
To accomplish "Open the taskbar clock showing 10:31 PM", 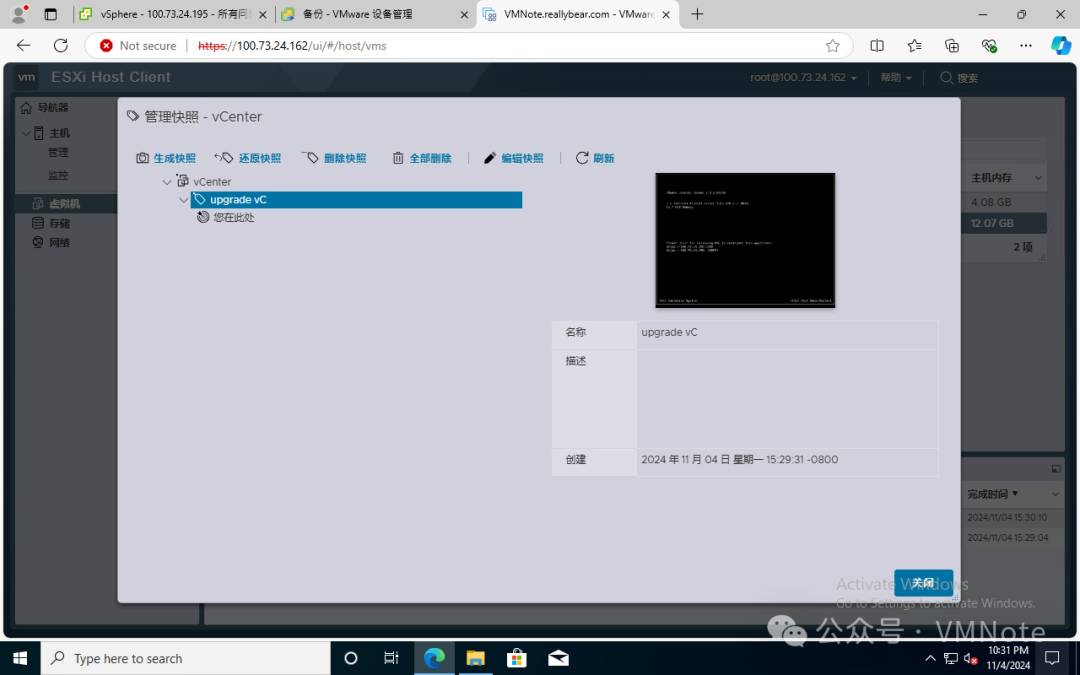I will tap(1008, 658).
